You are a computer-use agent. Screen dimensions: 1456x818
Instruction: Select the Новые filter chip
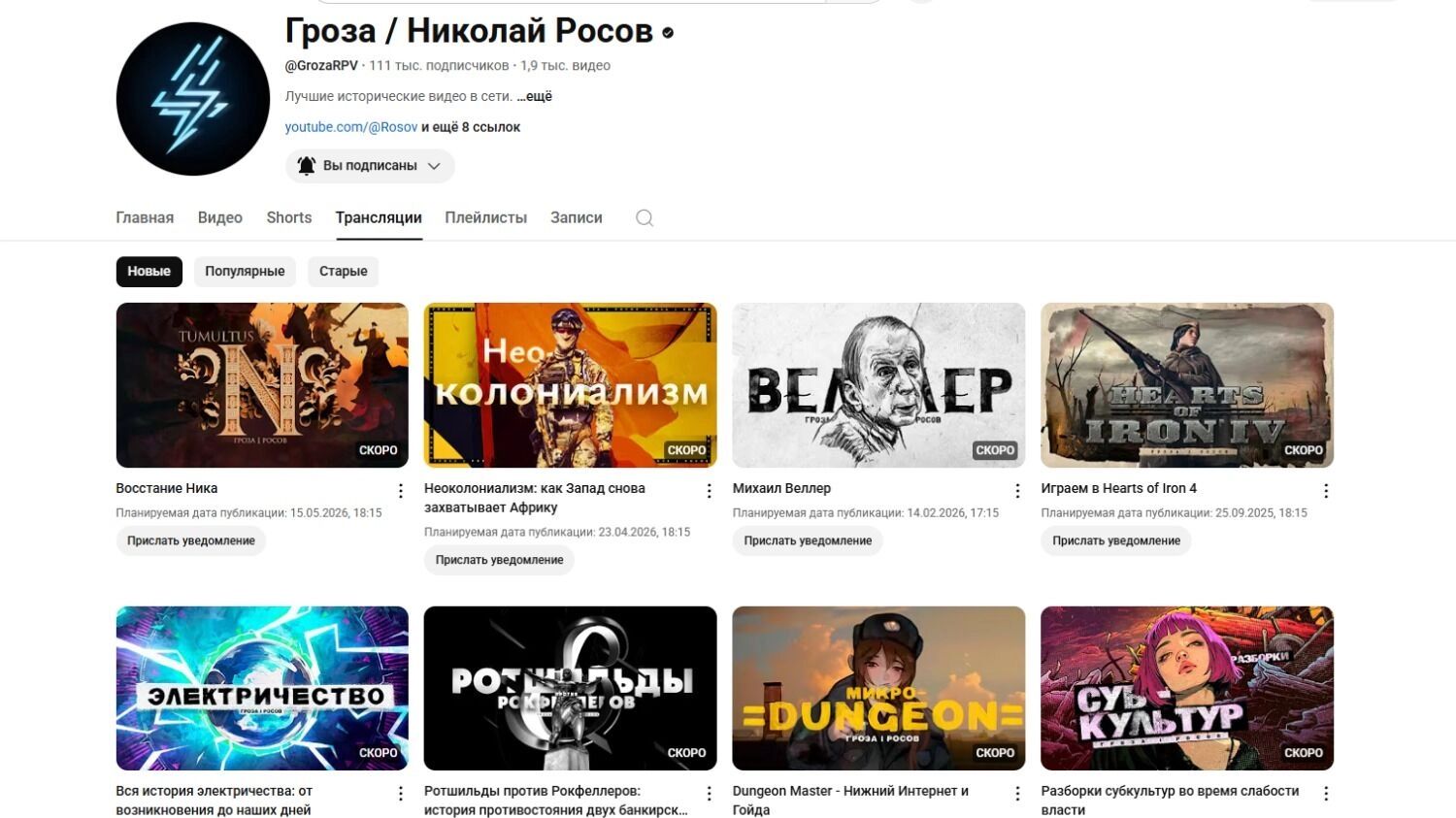click(x=149, y=272)
